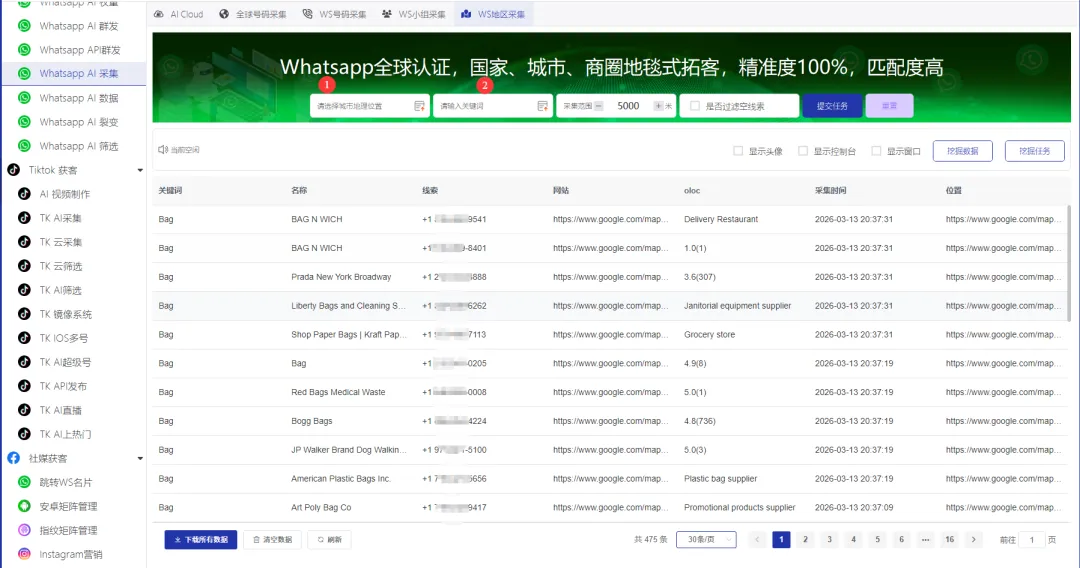Click collection range value 5000
1080x568 pixels.
click(x=628, y=106)
